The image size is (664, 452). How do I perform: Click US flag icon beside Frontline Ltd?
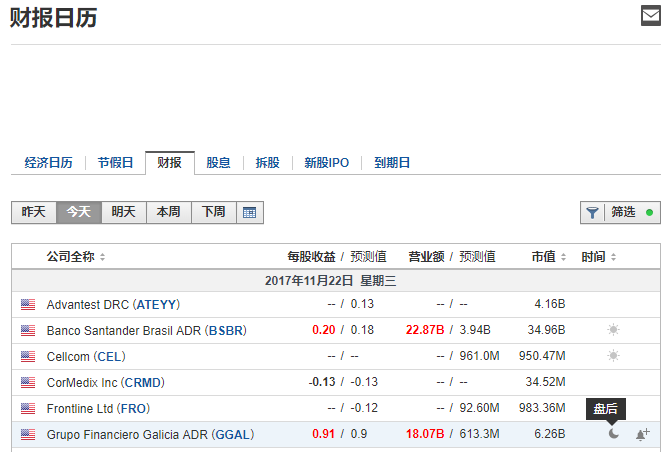pos(28,408)
